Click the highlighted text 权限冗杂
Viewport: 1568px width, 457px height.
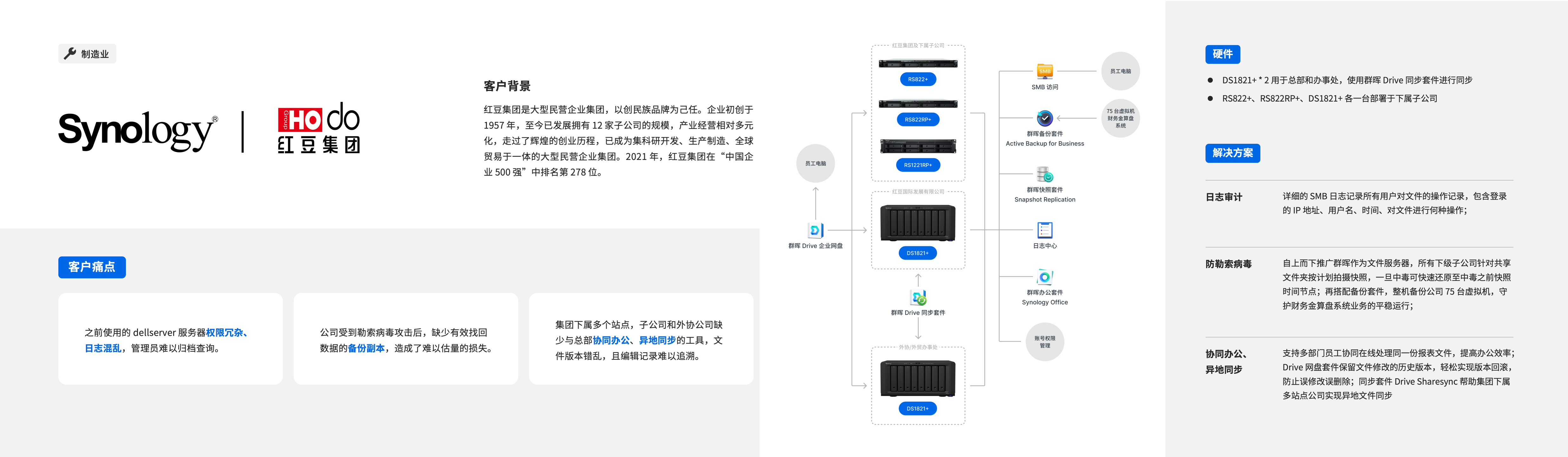click(225, 333)
